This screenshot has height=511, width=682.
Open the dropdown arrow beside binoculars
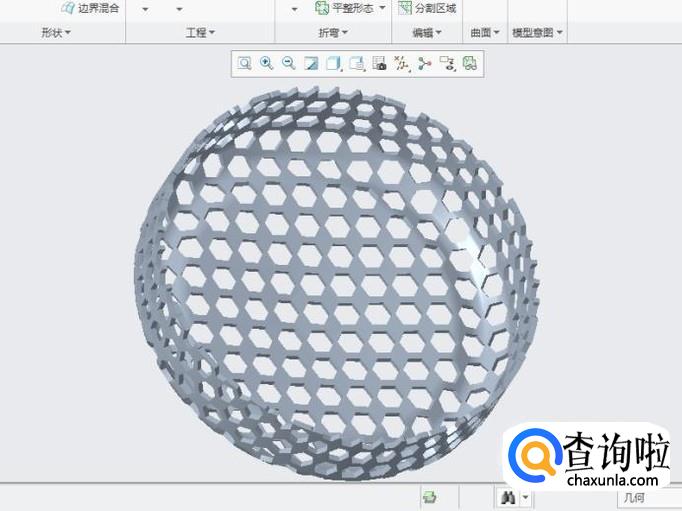point(525,497)
